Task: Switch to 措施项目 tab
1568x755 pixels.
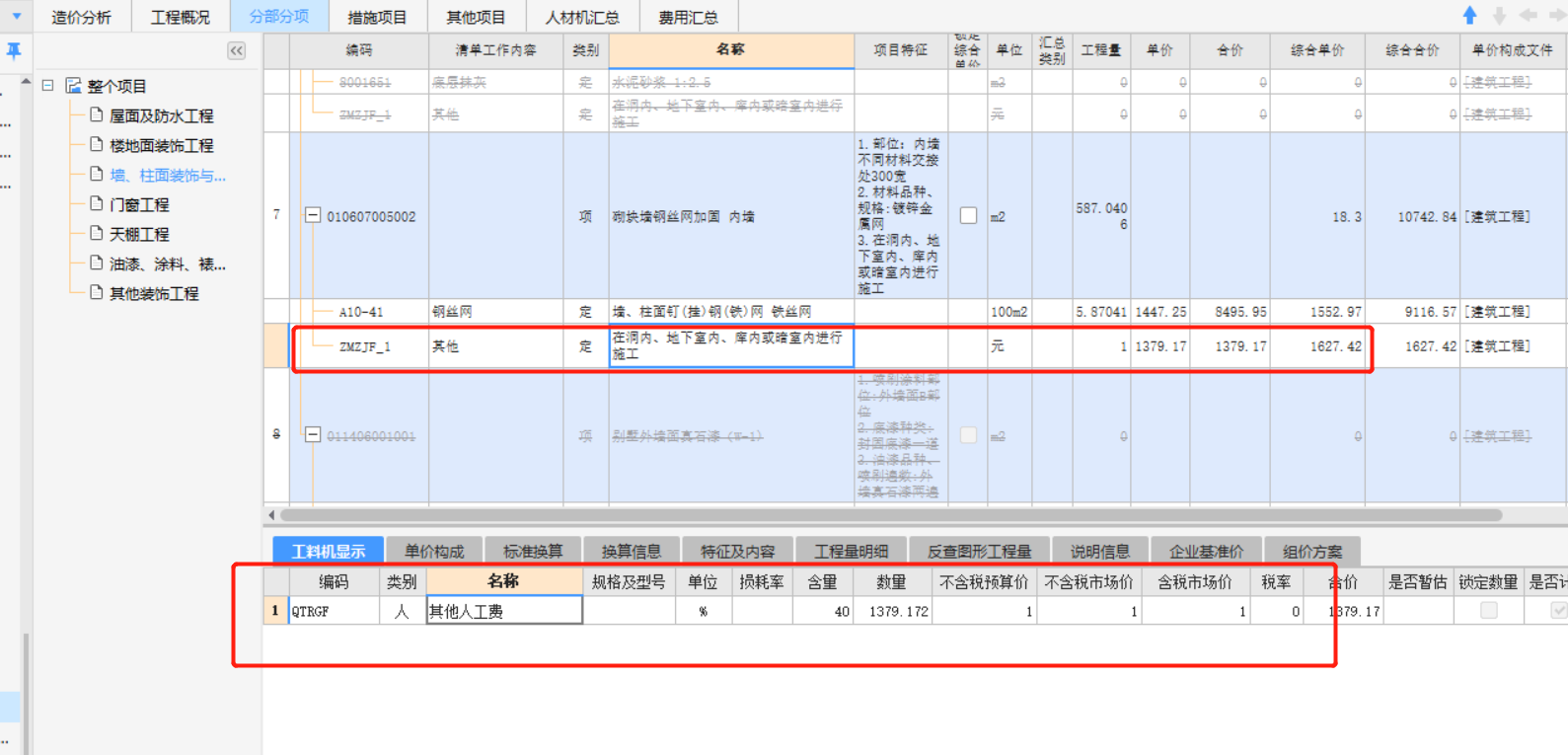Action: 377,17
